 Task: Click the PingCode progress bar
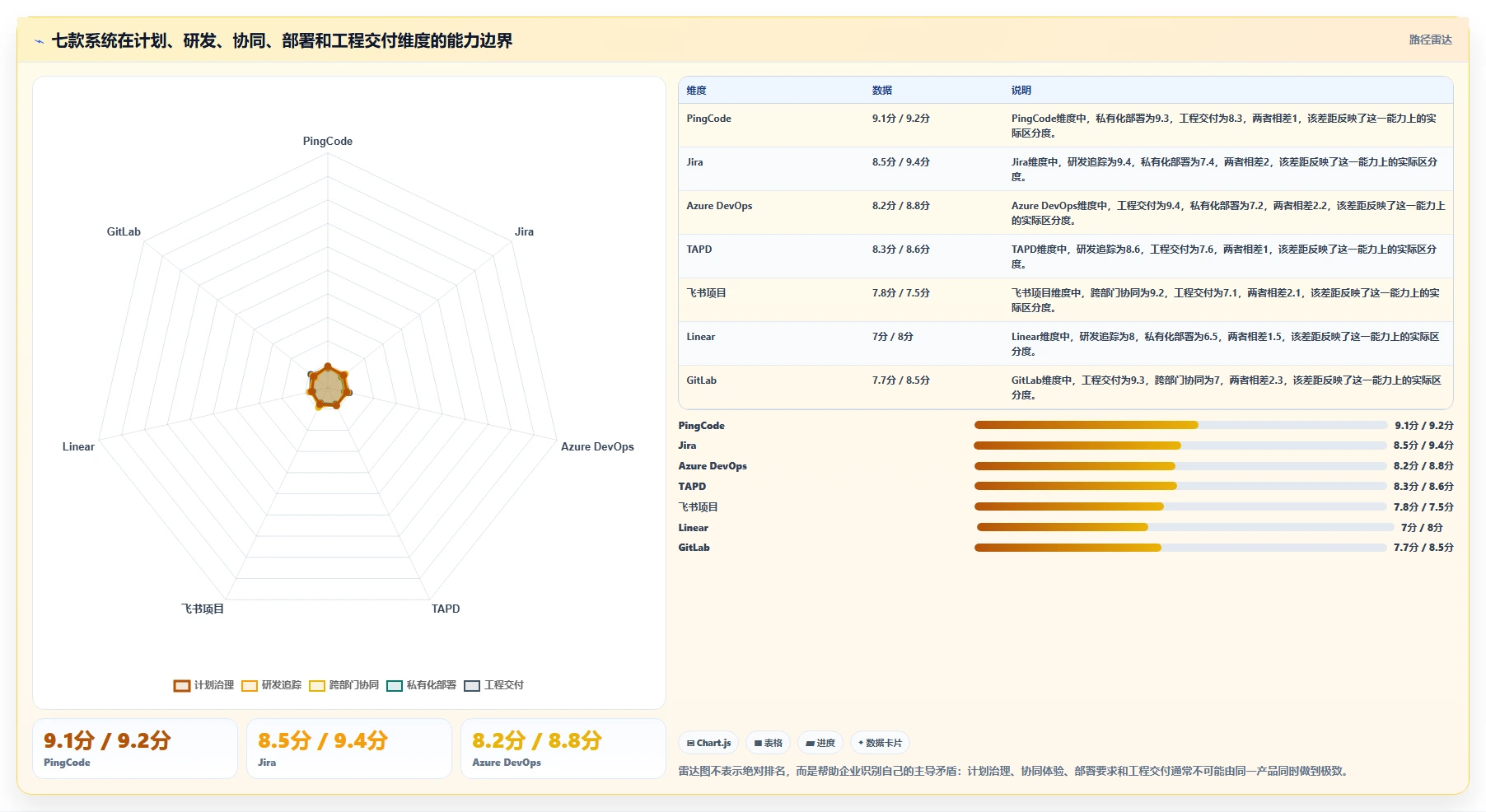[1180, 425]
